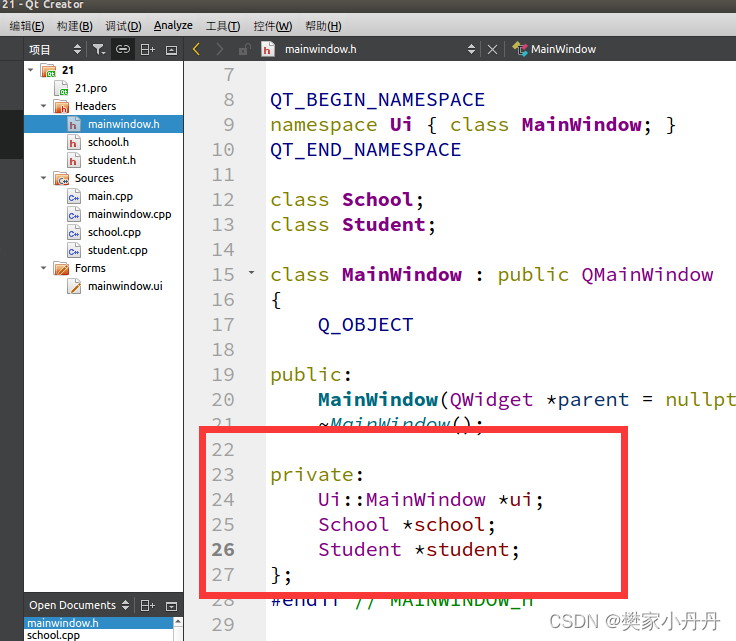Click the mainwindow.ui form file icon
736x641 pixels.
click(74, 286)
